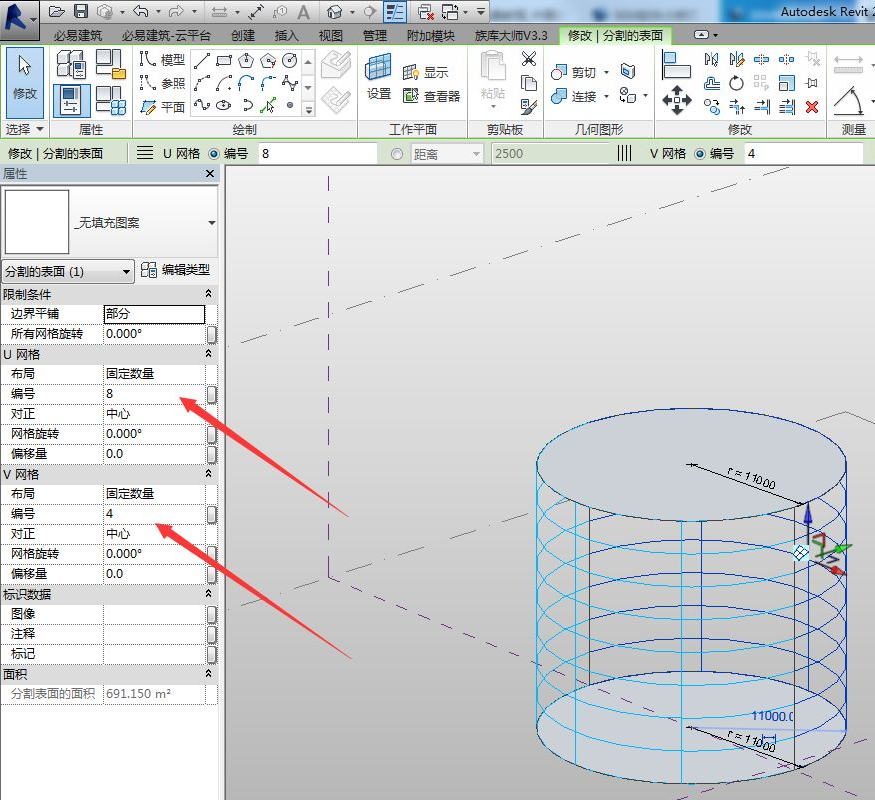This screenshot has height=800, width=875.
Task: Click the save icon in quick access toolbar
Action: (x=81, y=11)
